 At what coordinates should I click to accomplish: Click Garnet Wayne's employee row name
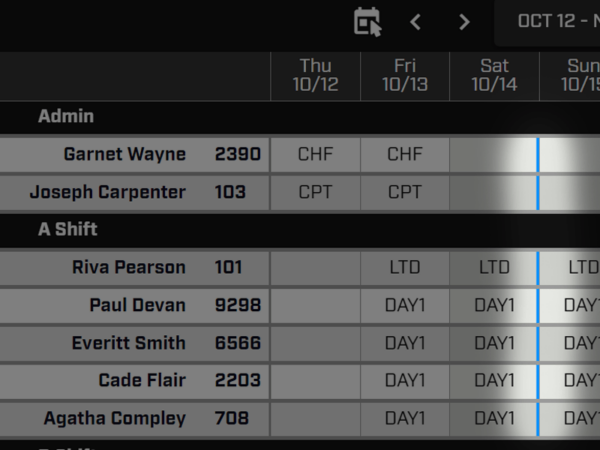124,154
